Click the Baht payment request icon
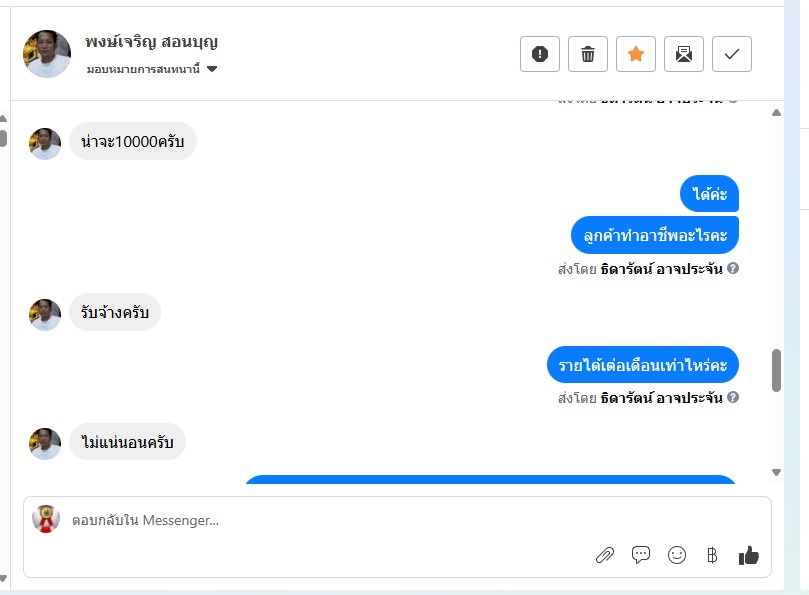The height and width of the screenshot is (595, 809). point(712,555)
